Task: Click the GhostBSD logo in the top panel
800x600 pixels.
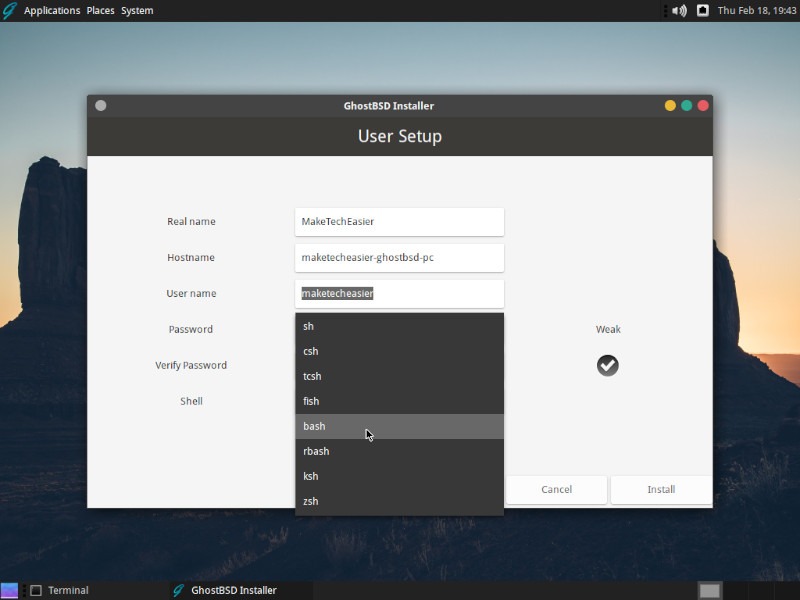Action: coord(10,10)
